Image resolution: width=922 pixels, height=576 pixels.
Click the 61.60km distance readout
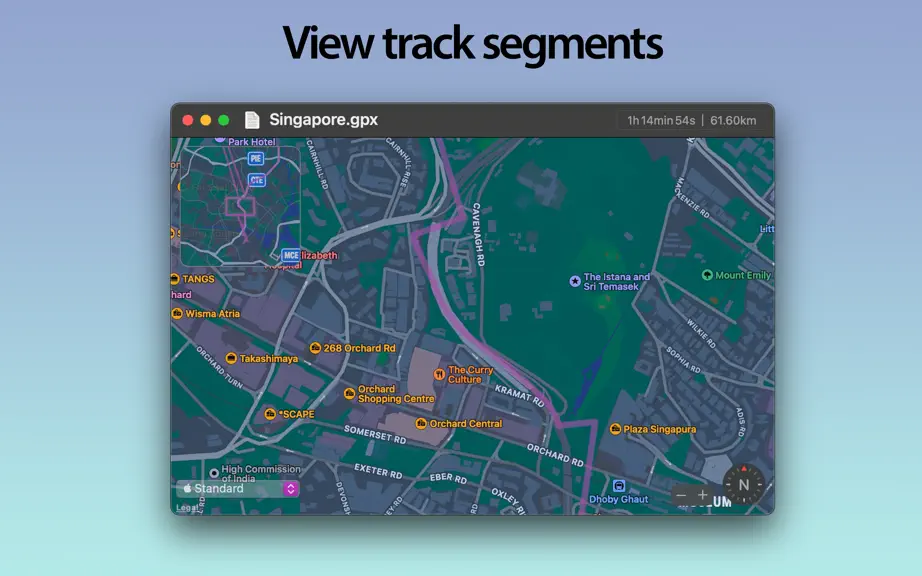coord(733,120)
